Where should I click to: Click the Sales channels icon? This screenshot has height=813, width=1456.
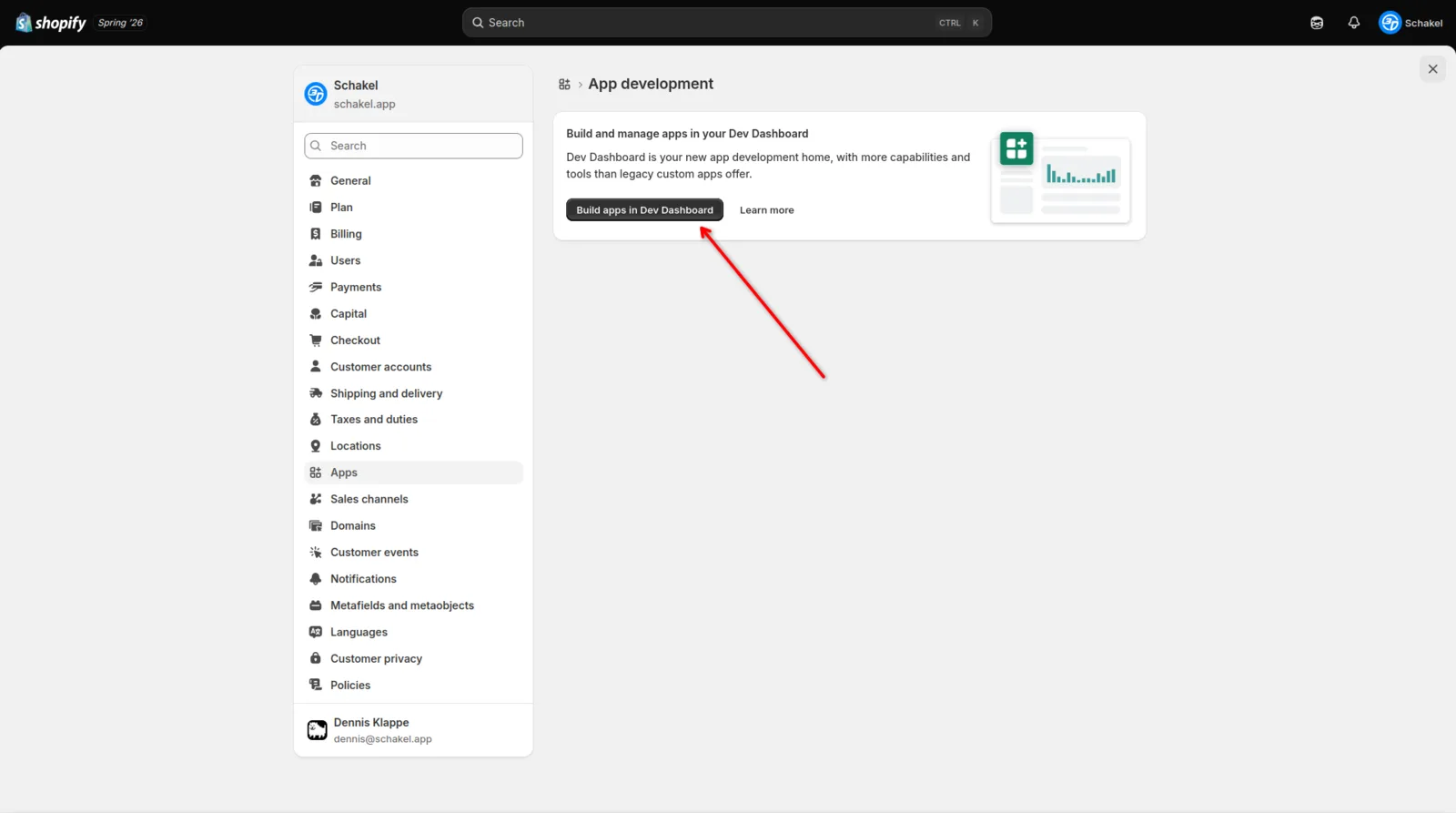point(316,499)
